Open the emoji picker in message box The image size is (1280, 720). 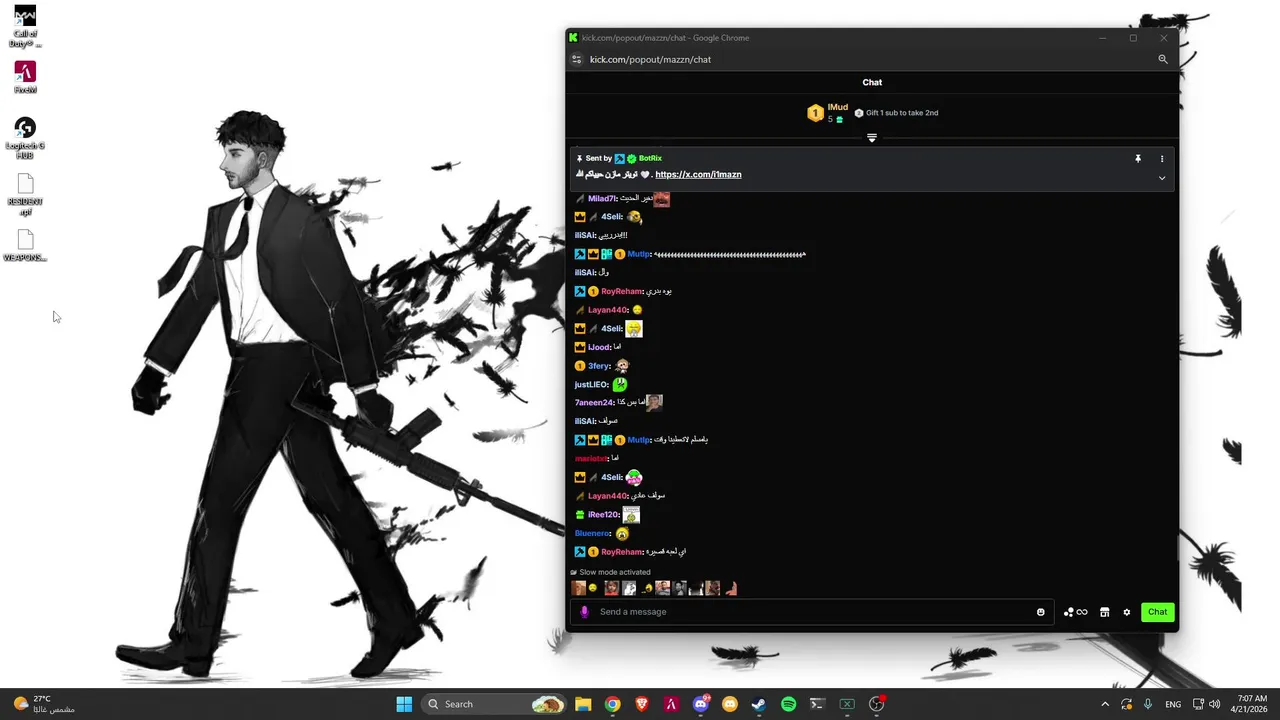pos(1041,612)
